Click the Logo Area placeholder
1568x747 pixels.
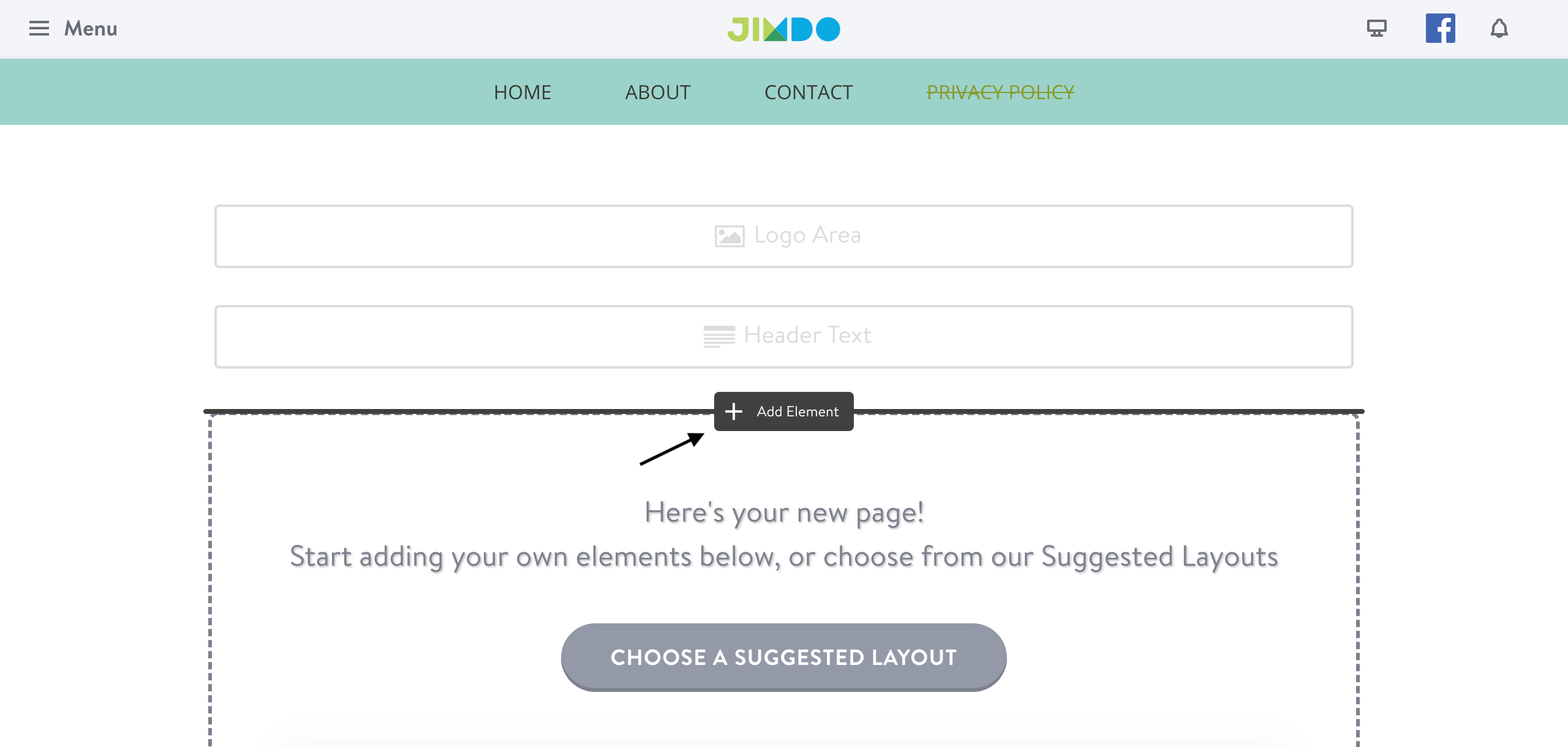[x=784, y=236]
